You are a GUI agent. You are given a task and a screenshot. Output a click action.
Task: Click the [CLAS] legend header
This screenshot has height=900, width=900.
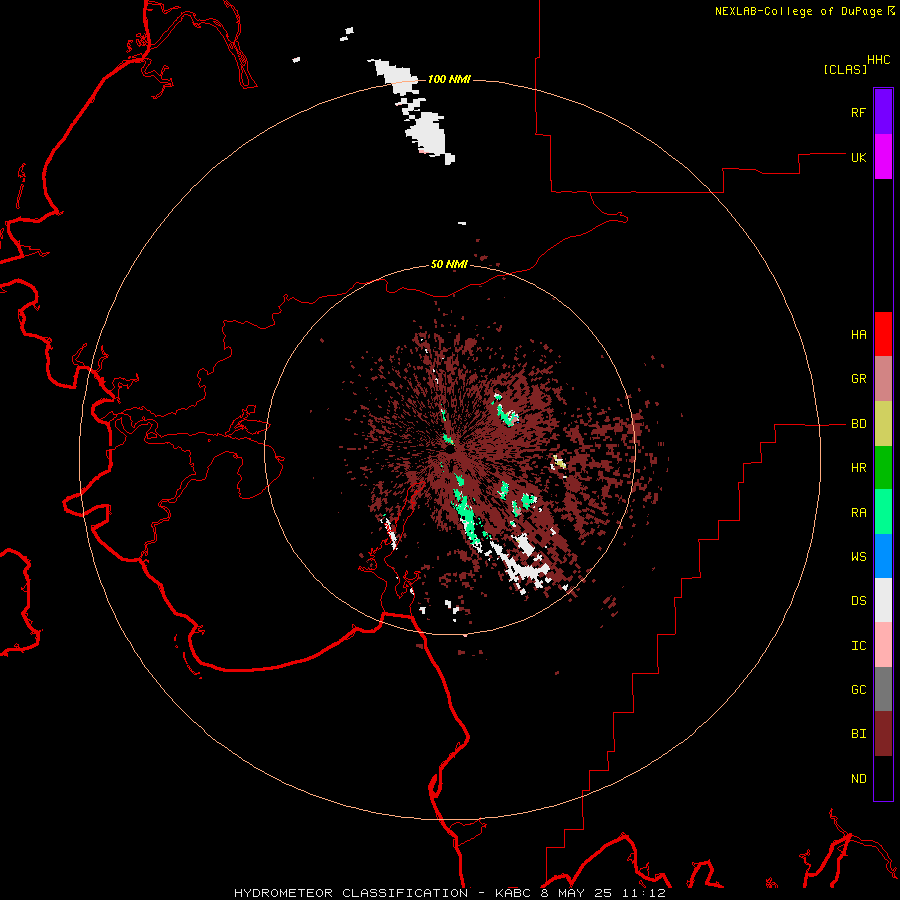845,70
